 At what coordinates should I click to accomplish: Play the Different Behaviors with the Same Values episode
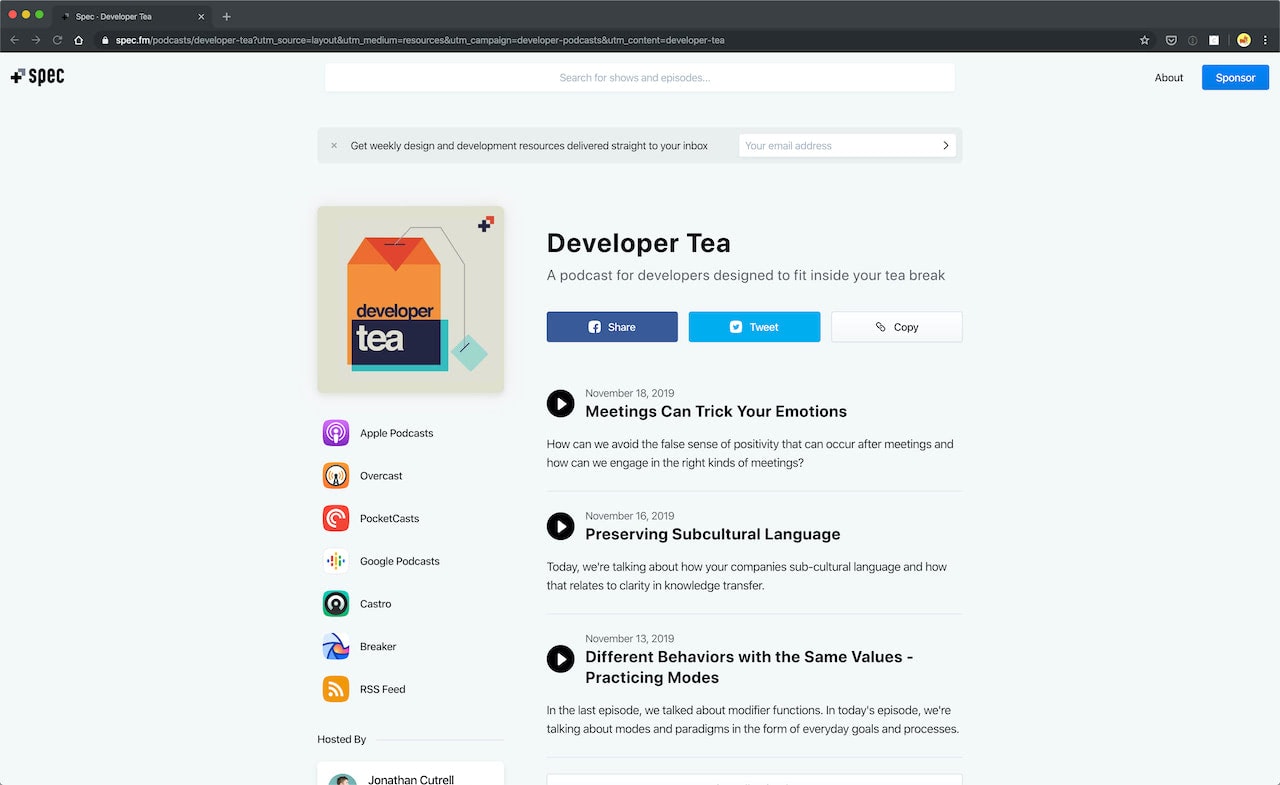pyautogui.click(x=560, y=659)
